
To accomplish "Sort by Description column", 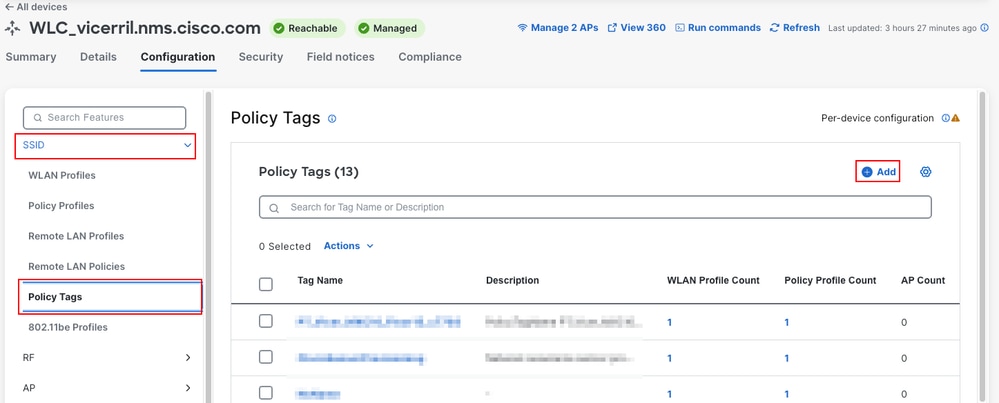I will [x=512, y=281].
